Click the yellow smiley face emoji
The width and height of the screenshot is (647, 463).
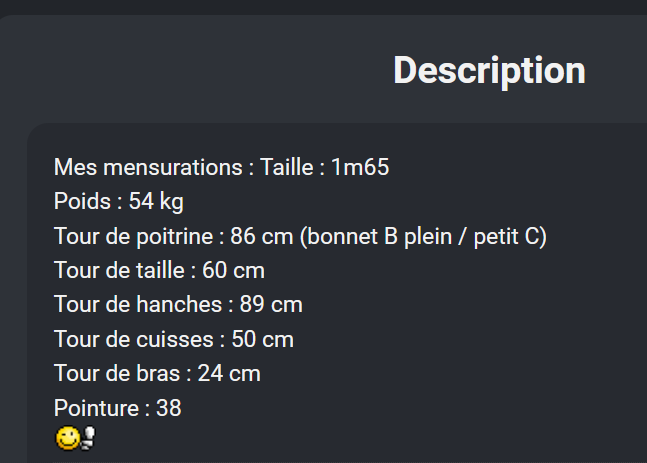point(68,438)
